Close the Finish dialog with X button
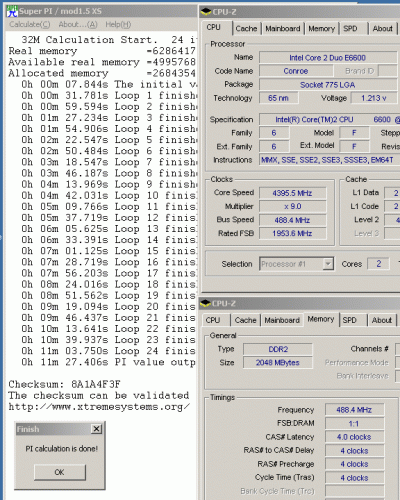 [x=96, y=429]
